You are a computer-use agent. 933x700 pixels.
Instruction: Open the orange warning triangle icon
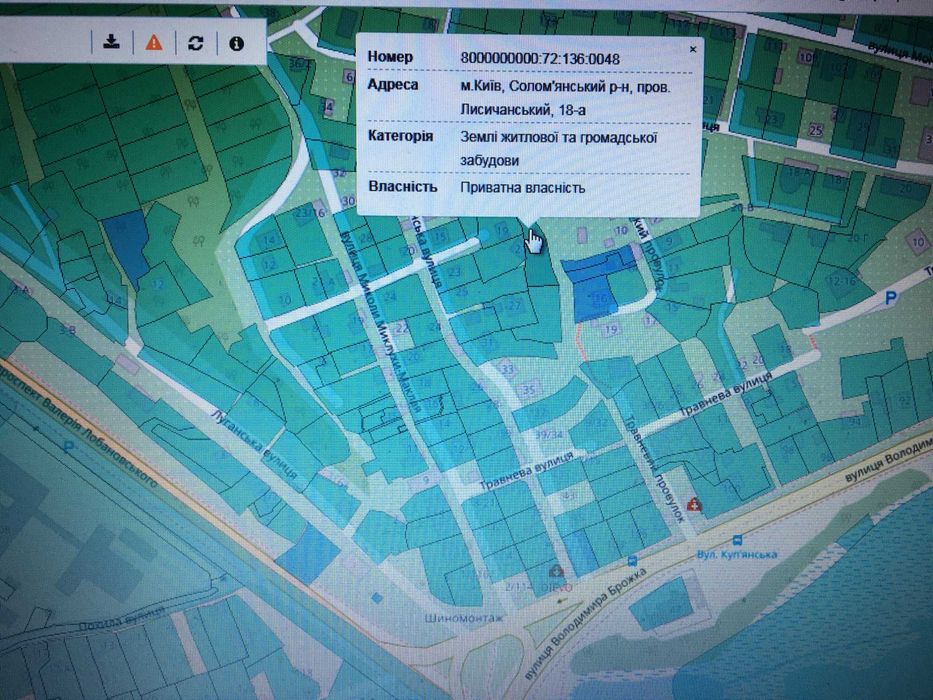154,42
